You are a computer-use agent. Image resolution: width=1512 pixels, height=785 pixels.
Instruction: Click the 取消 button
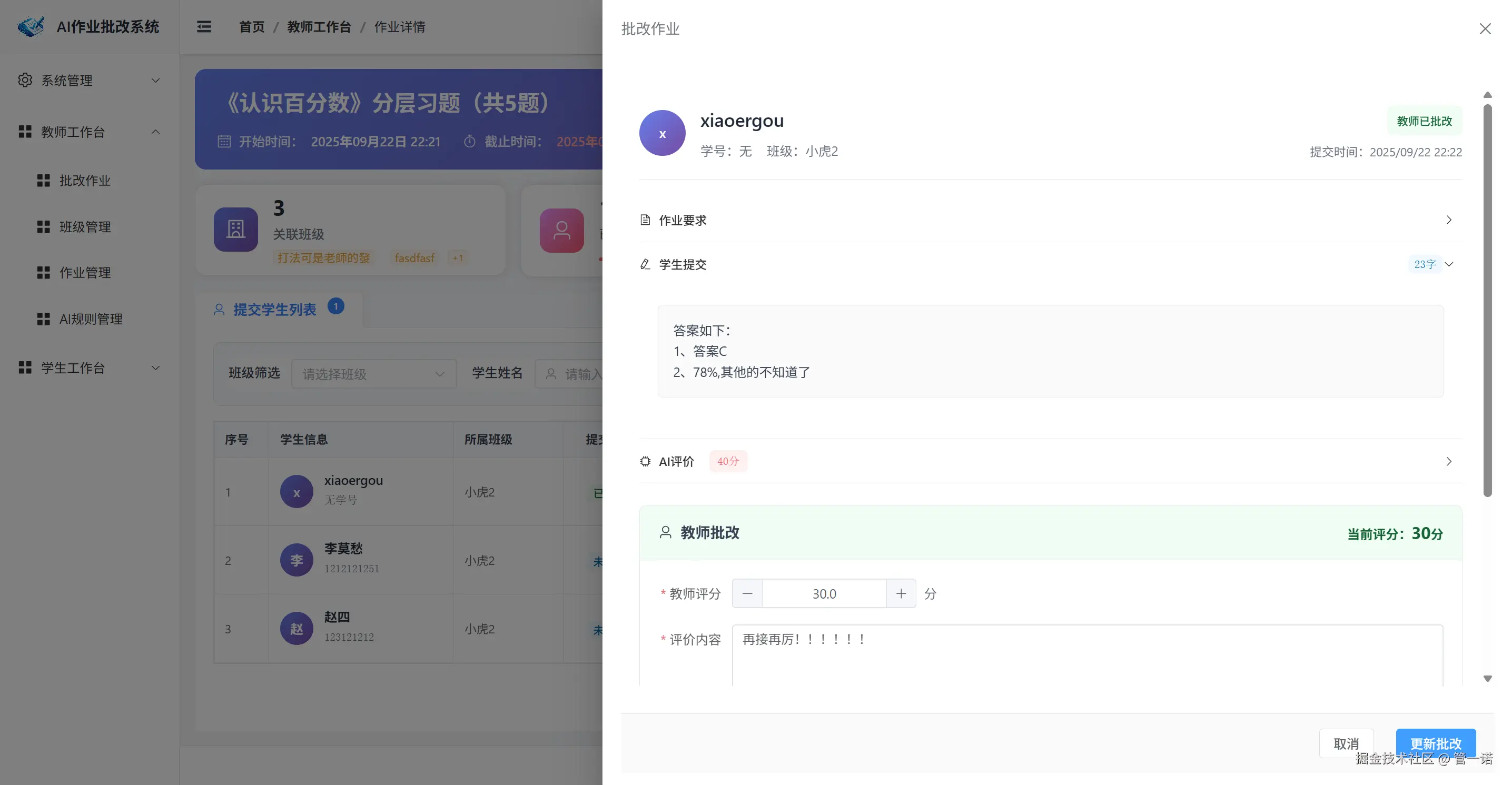pyautogui.click(x=1346, y=743)
